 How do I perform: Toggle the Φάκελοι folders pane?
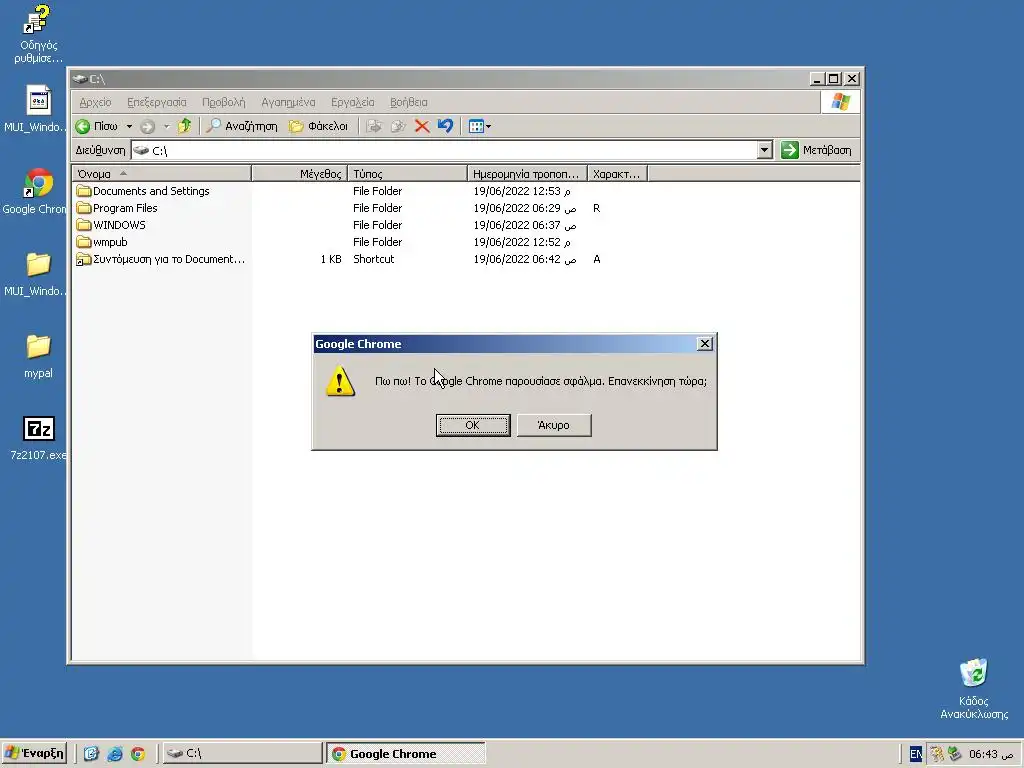coord(319,126)
